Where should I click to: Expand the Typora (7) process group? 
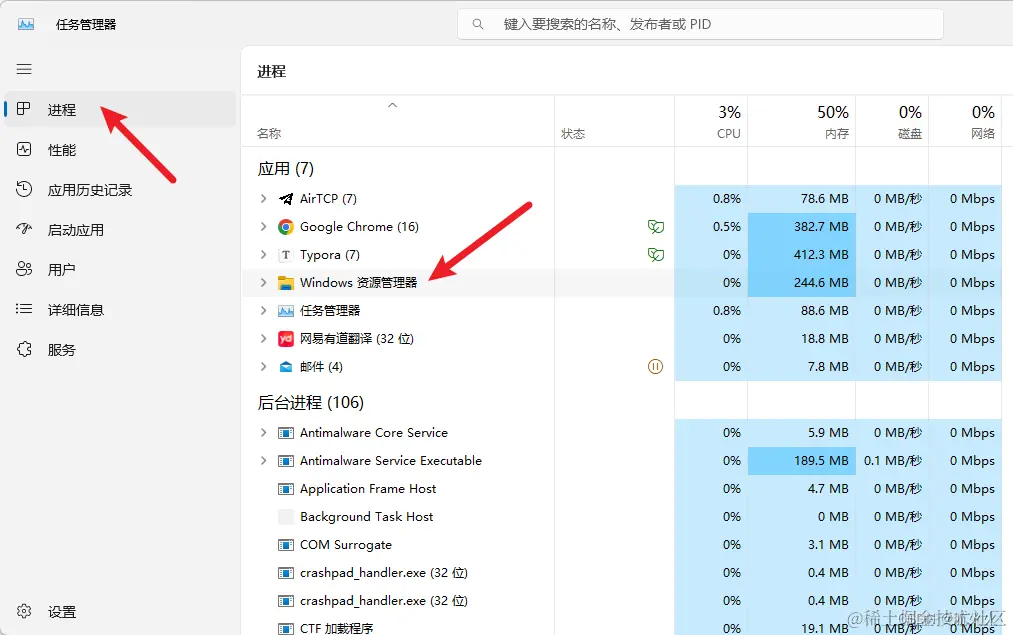click(x=263, y=255)
